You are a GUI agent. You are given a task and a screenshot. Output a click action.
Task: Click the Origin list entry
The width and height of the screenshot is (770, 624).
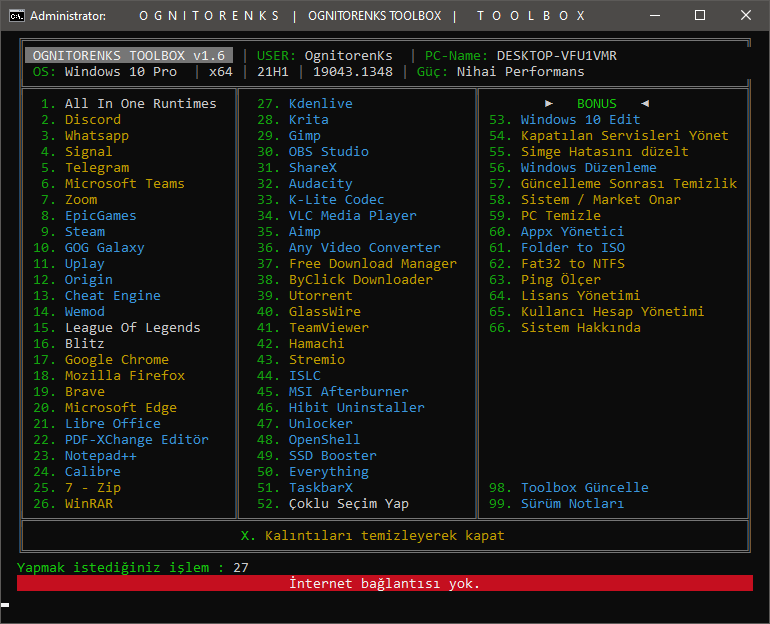89,280
